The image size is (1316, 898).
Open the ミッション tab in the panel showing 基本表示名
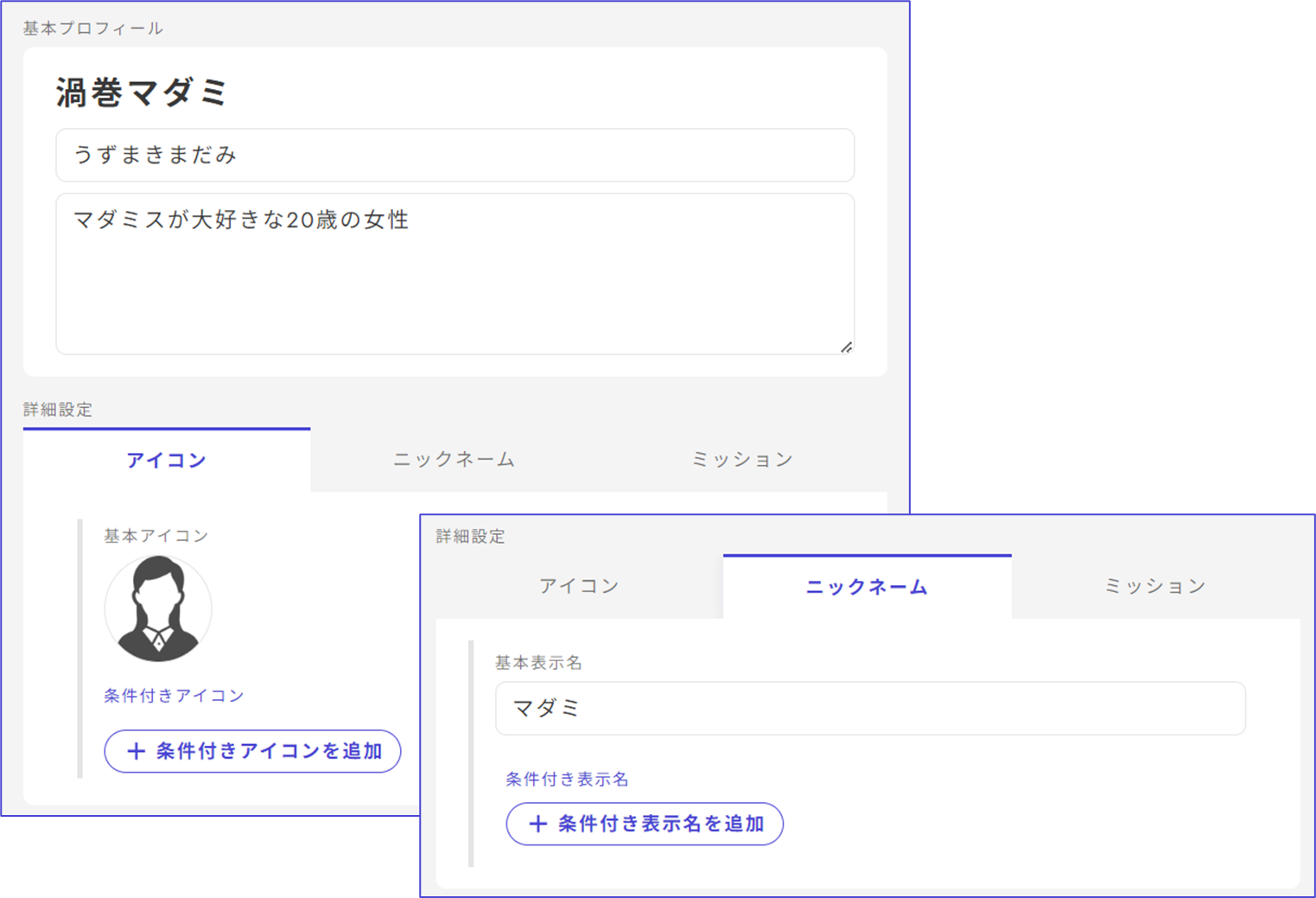[1155, 587]
